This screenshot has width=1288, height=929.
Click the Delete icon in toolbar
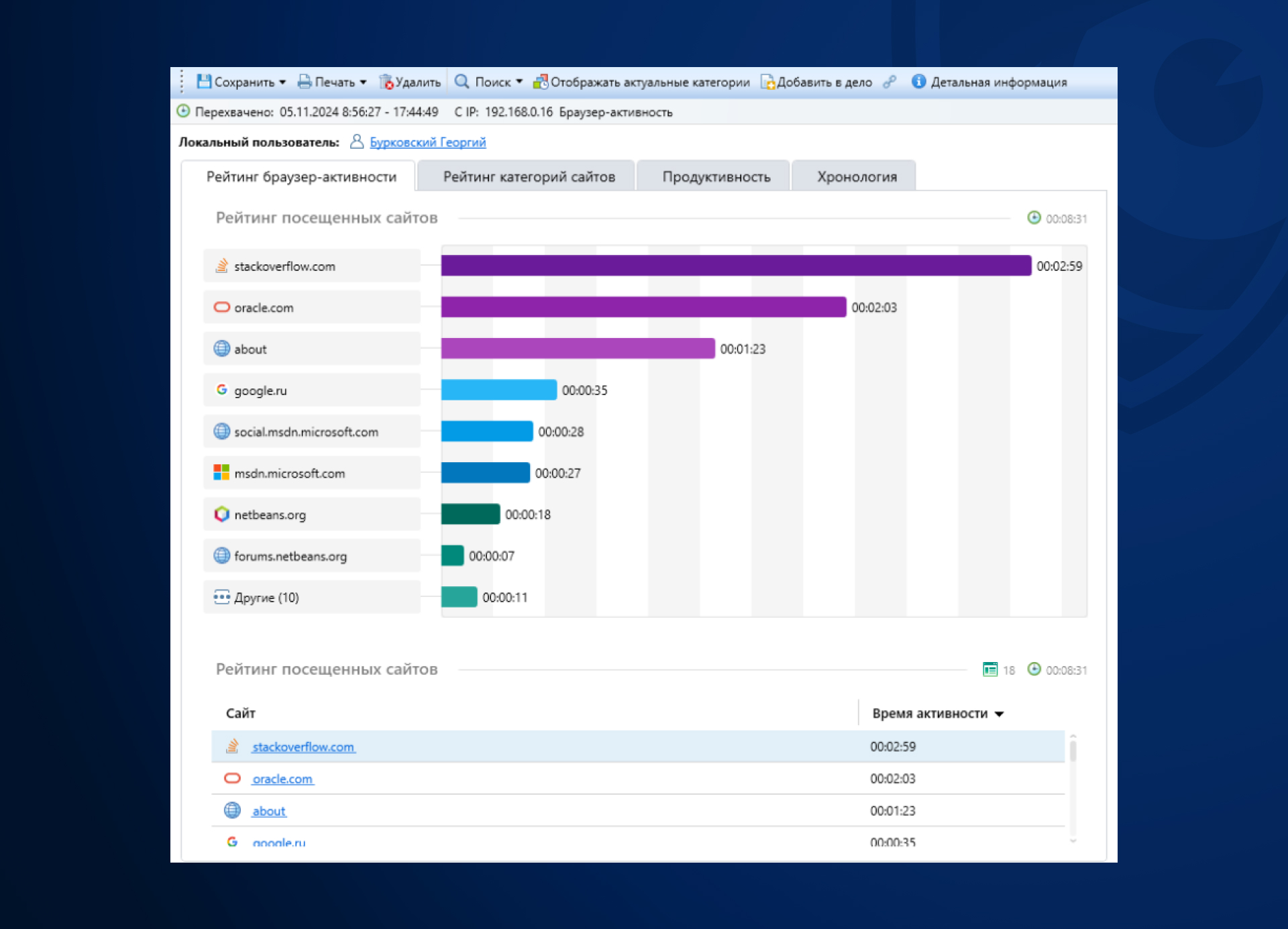click(386, 82)
